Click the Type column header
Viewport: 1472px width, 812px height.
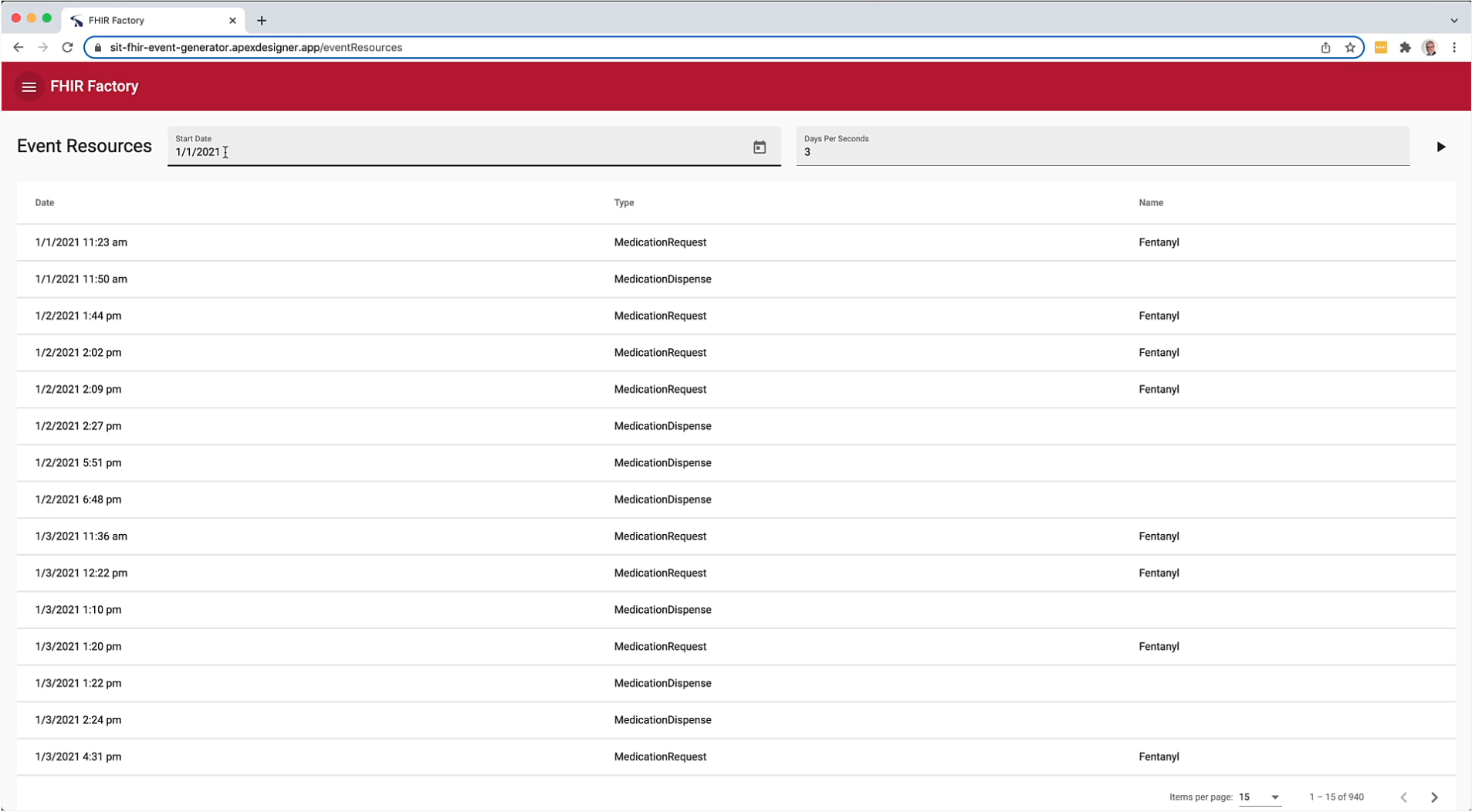[624, 202]
